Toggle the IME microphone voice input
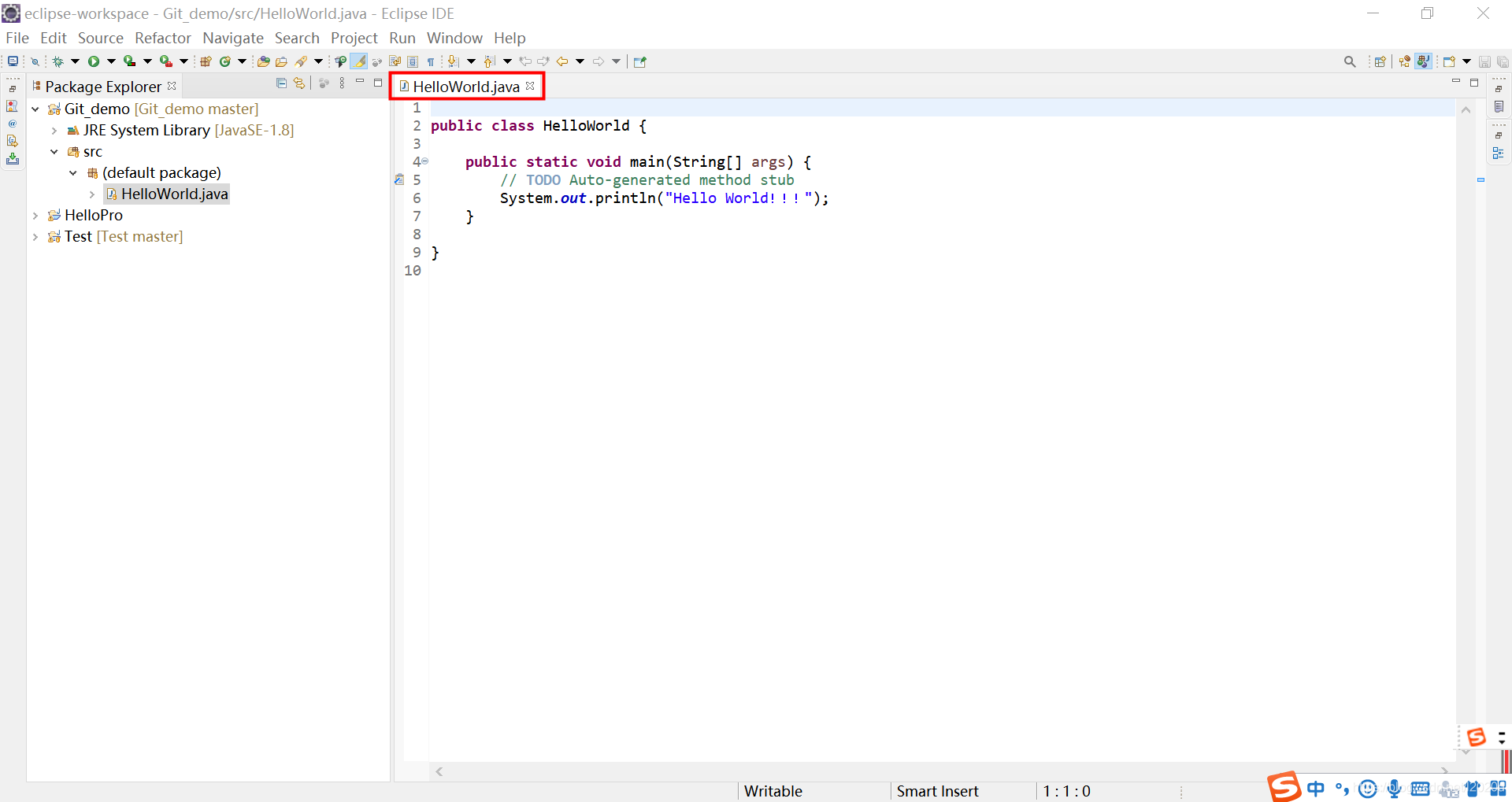This screenshot has height=802, width=1512. tap(1395, 789)
